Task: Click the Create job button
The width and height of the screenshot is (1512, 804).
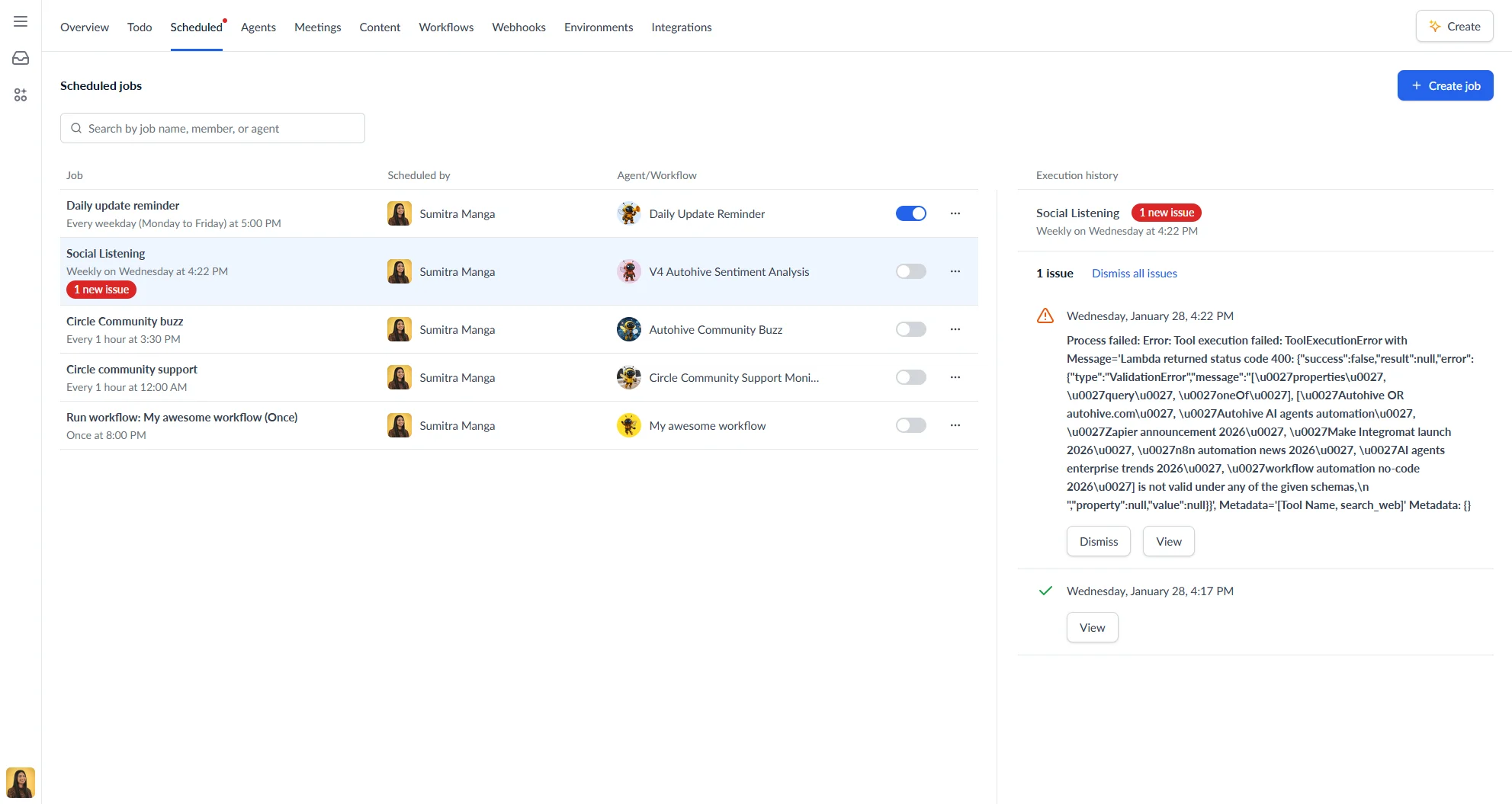Action: [x=1444, y=85]
